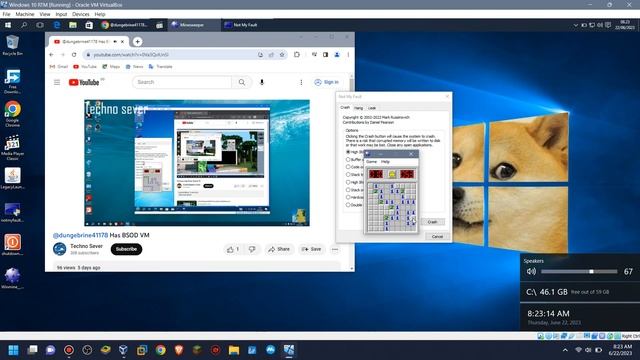Click Minesweeper in the guest taskbar
640x360 pixels.
pyautogui.click(x=194, y=25)
